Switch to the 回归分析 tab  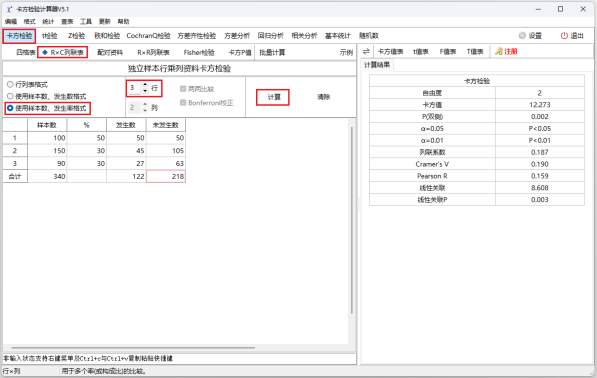(x=271, y=36)
